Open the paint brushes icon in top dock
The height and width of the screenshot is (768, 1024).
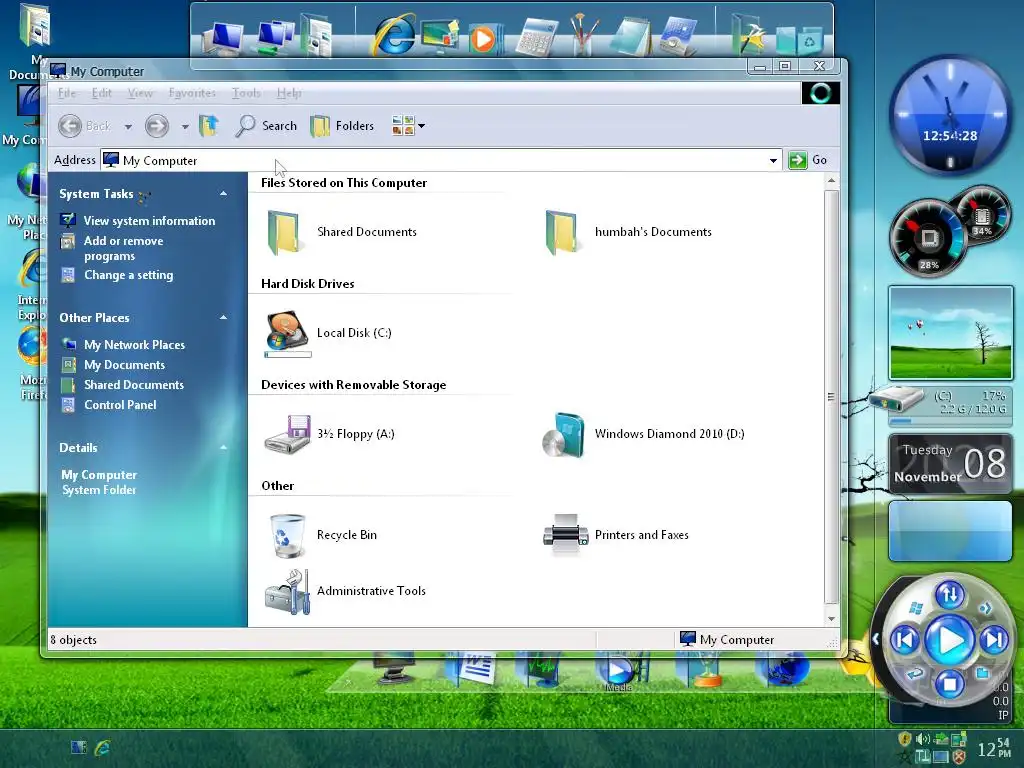(x=584, y=35)
